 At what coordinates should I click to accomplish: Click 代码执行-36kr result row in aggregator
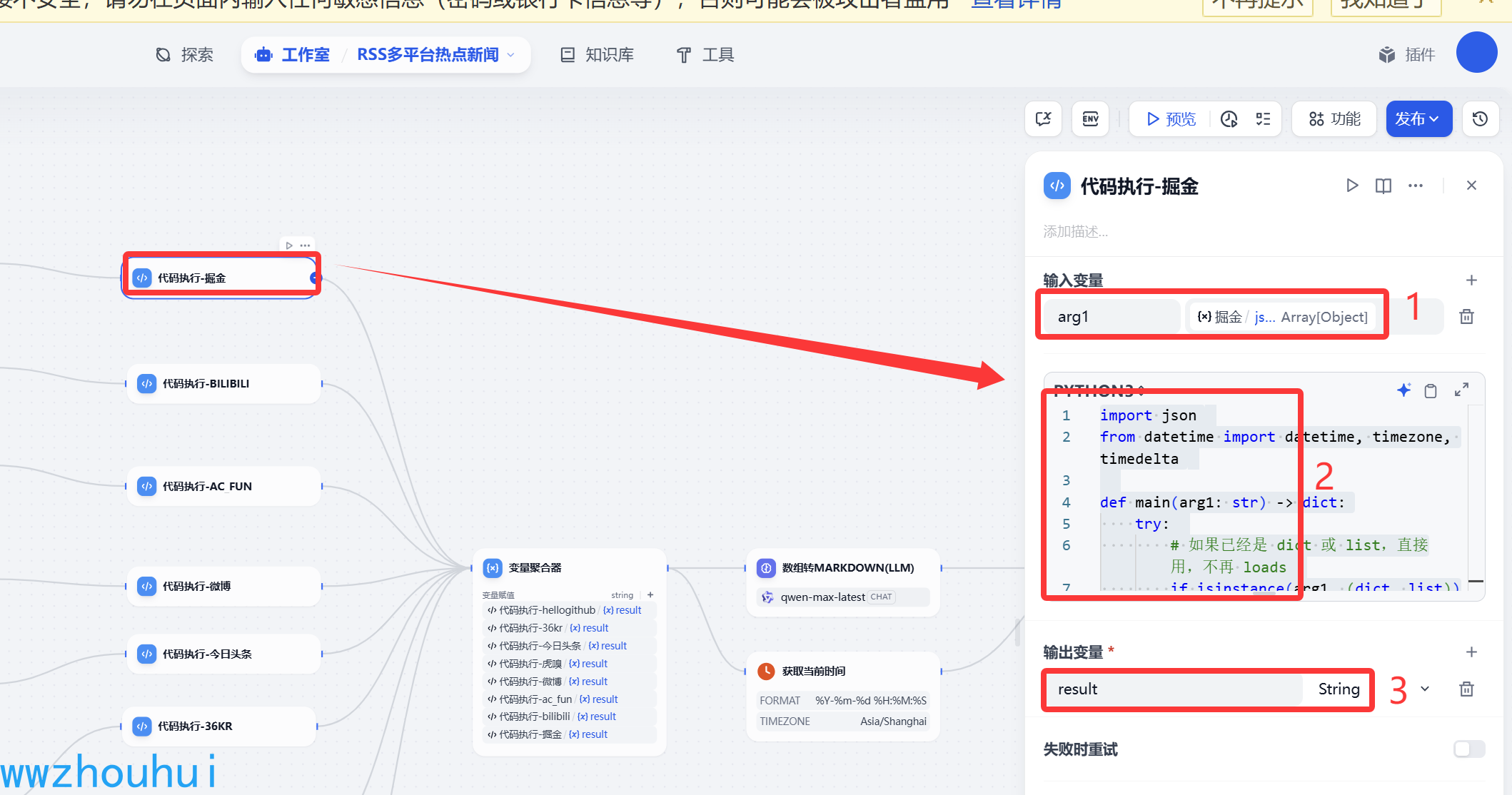click(x=569, y=628)
